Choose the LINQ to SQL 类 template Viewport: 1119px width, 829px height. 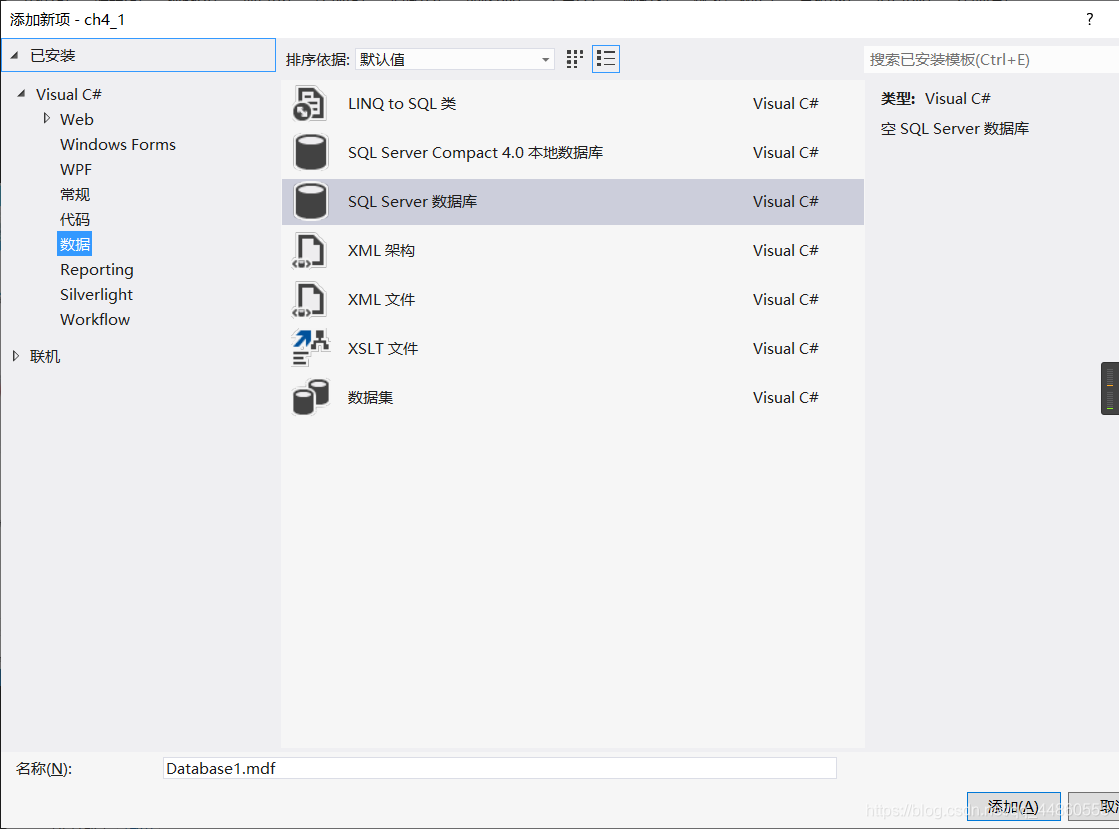[572, 104]
